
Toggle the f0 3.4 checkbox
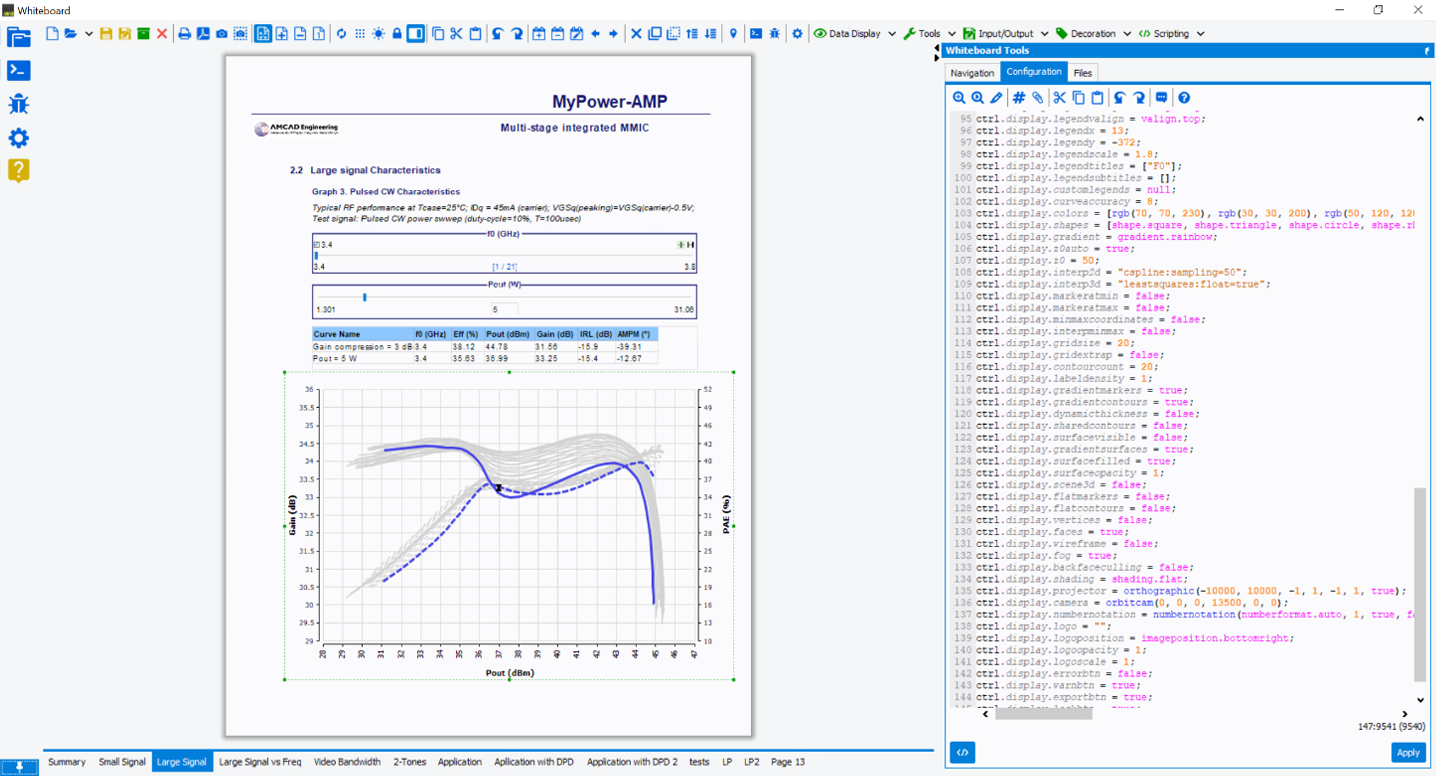[316, 244]
